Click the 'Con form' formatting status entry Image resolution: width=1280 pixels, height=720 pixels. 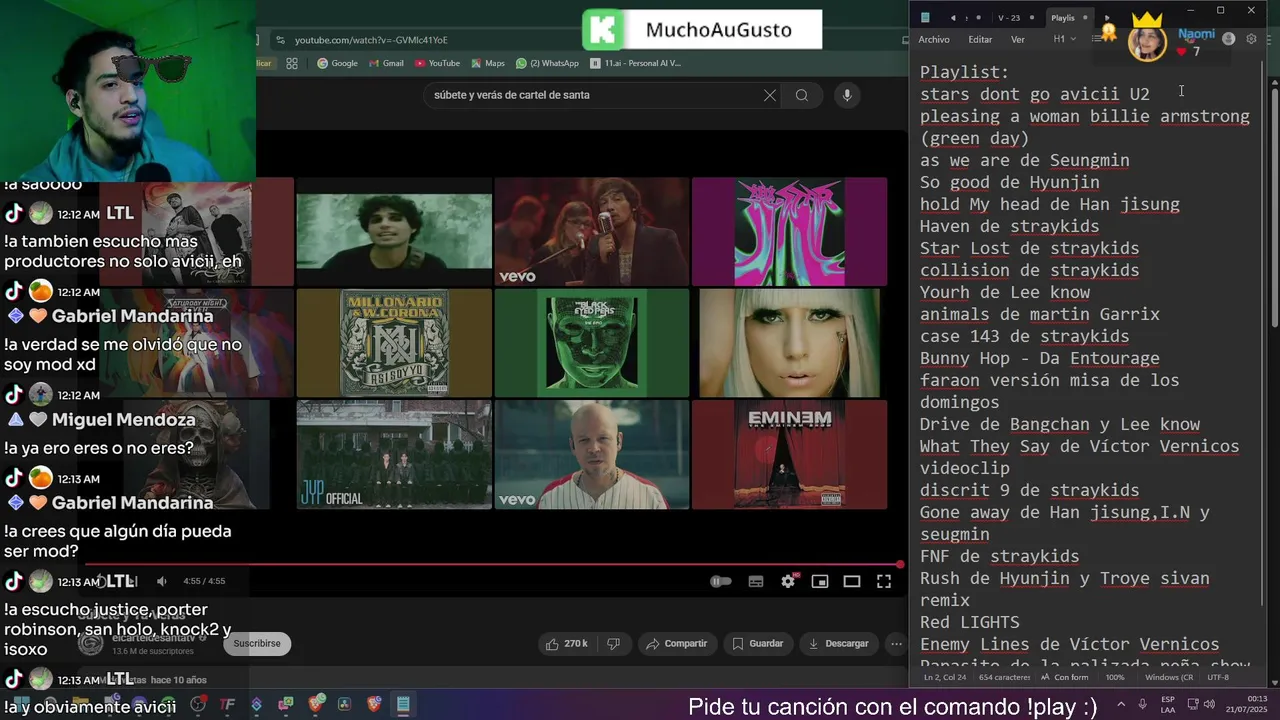(x=1064, y=677)
